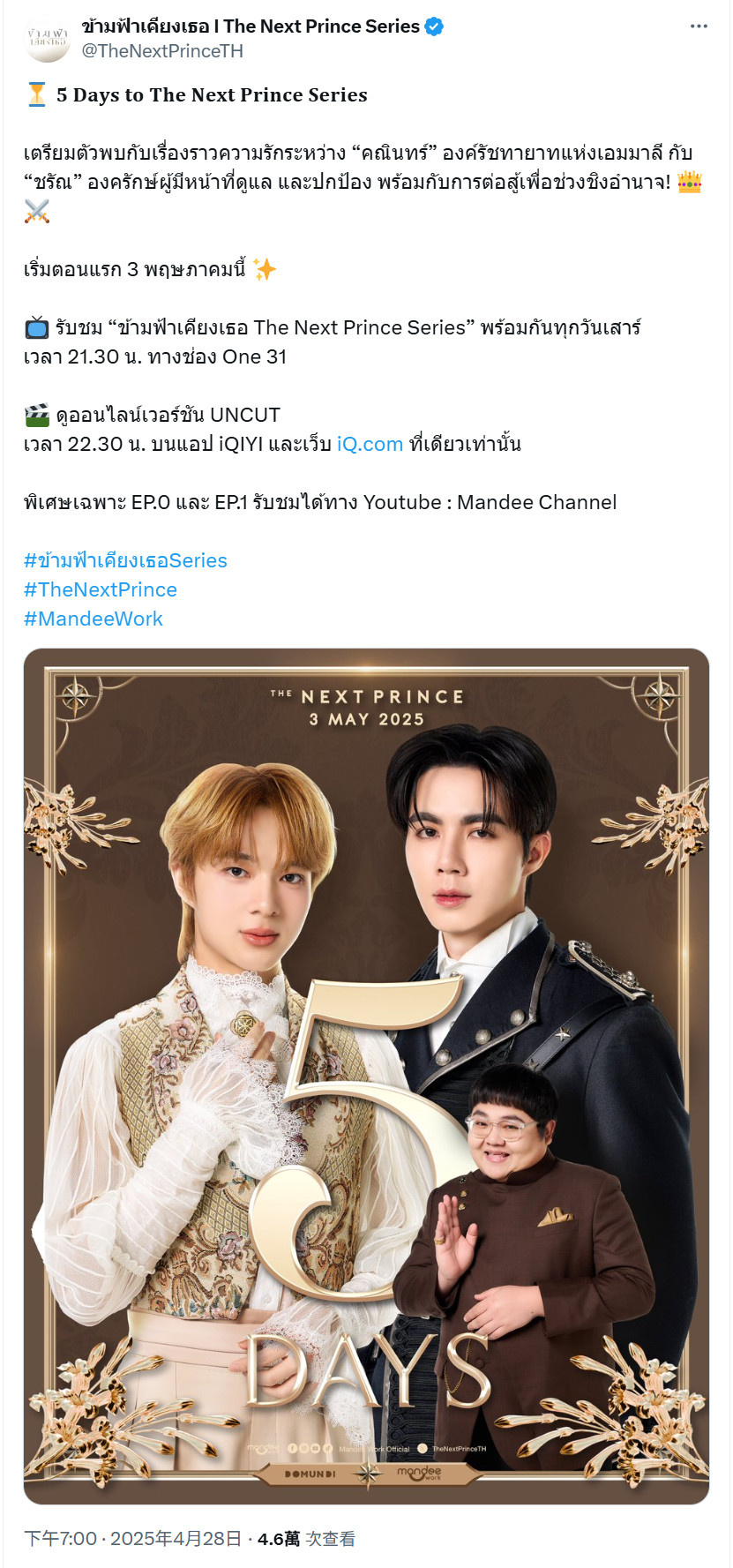Open hashtag #ข้ามฟ้าเคียงเธอSeries
Image resolution: width=733 pixels, height=1568 pixels.
pos(125,560)
